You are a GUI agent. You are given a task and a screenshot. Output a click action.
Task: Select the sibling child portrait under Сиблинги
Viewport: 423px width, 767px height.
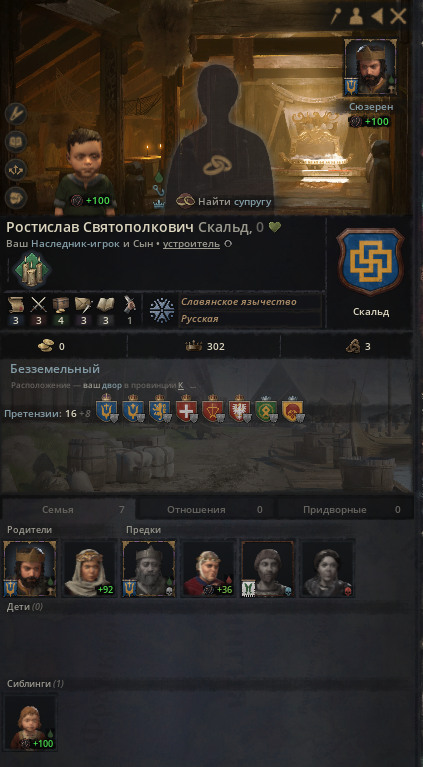[30, 722]
